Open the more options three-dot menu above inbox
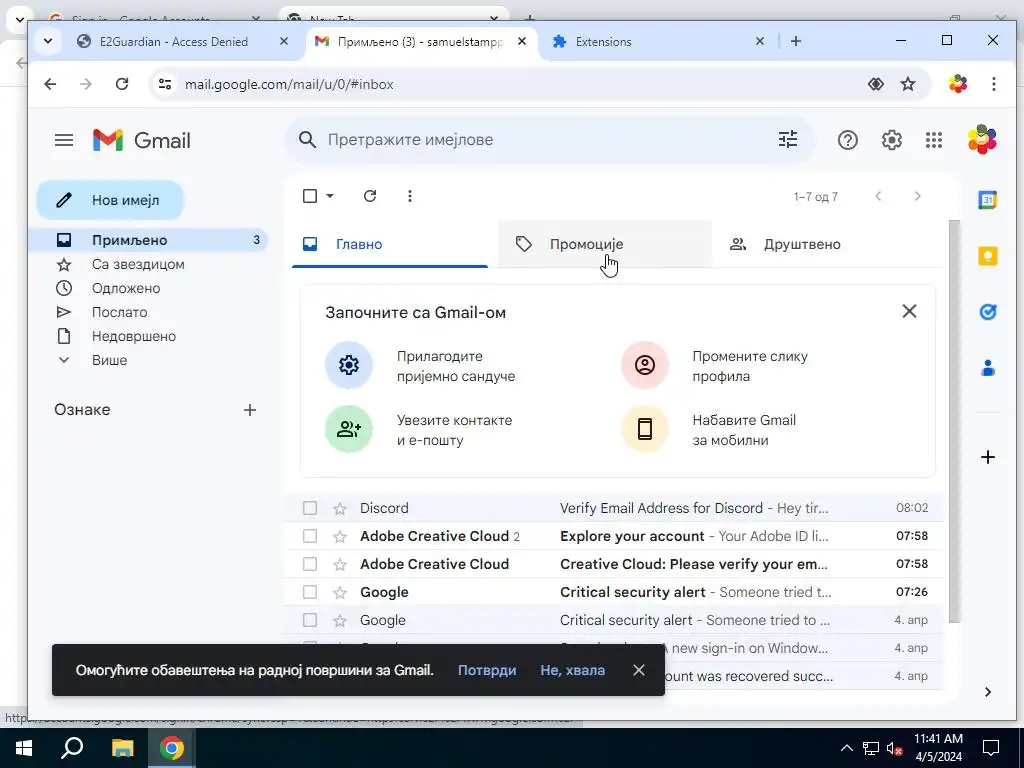 click(x=409, y=196)
